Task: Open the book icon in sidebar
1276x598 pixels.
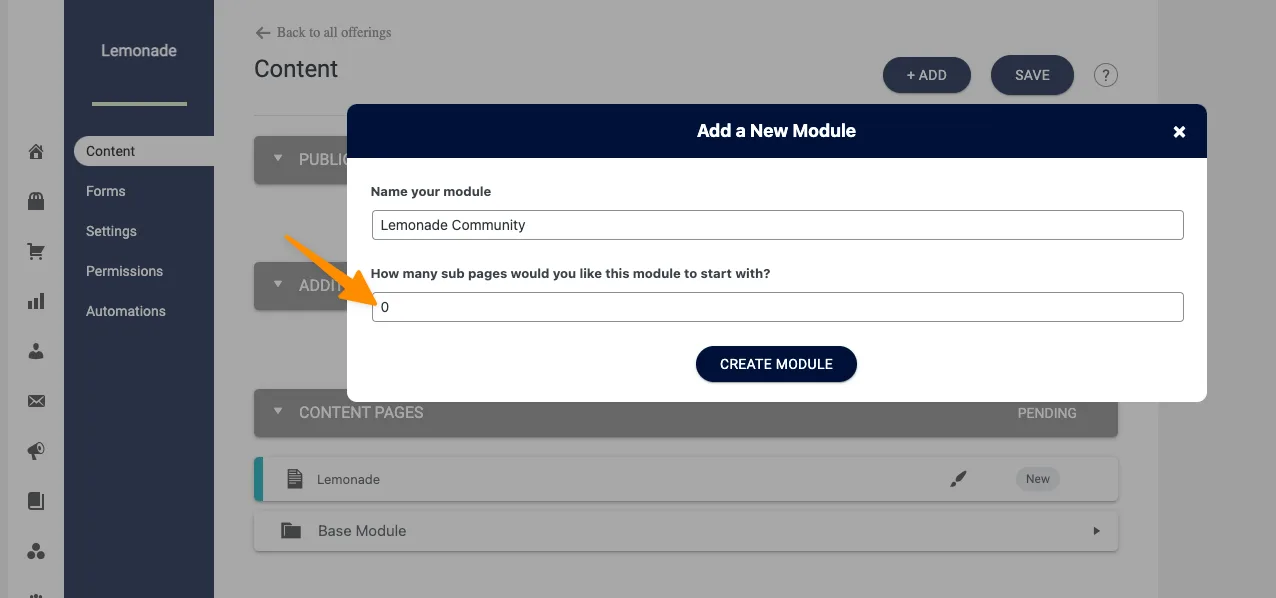Action: (36, 501)
